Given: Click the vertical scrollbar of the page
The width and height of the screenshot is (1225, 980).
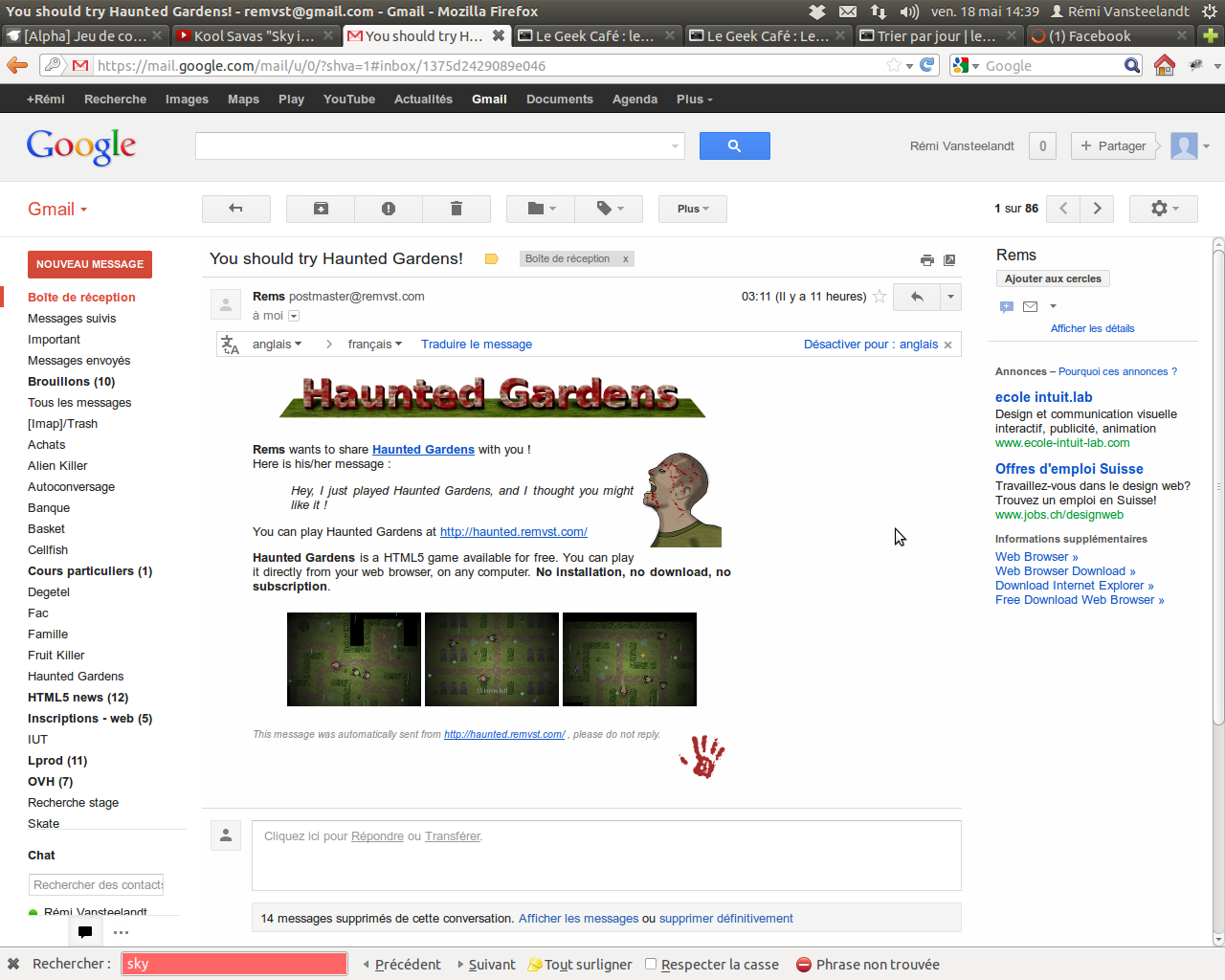Looking at the screenshot, I should [1218, 591].
